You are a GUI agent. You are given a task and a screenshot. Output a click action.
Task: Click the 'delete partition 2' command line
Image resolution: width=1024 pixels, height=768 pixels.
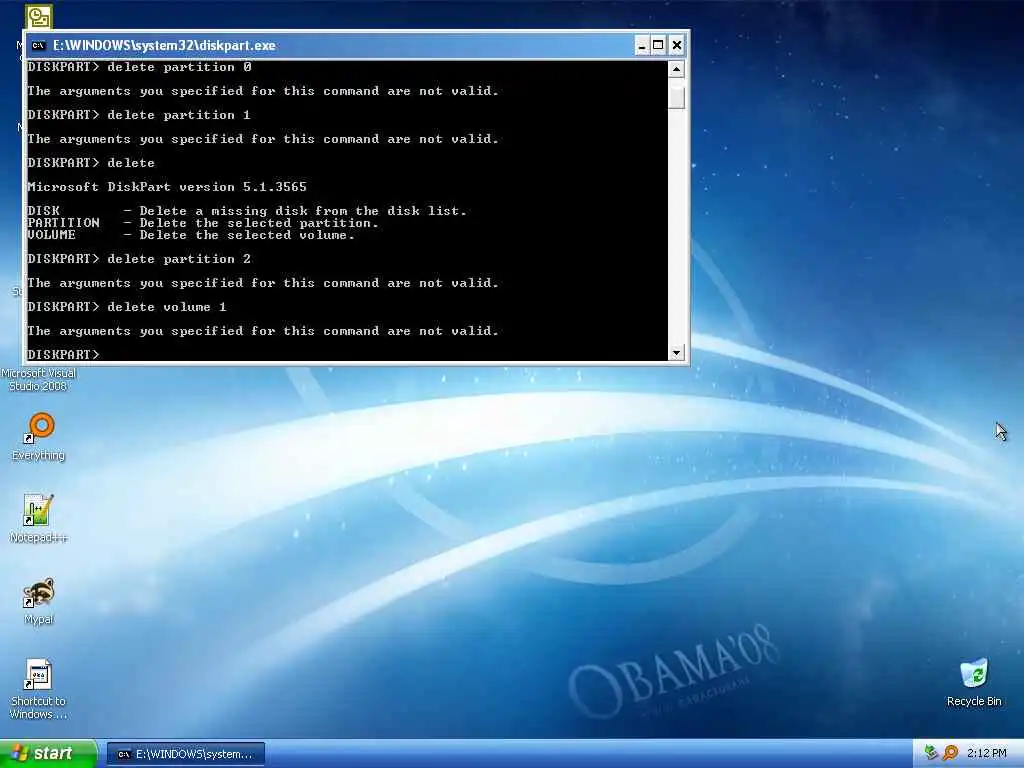point(139,259)
